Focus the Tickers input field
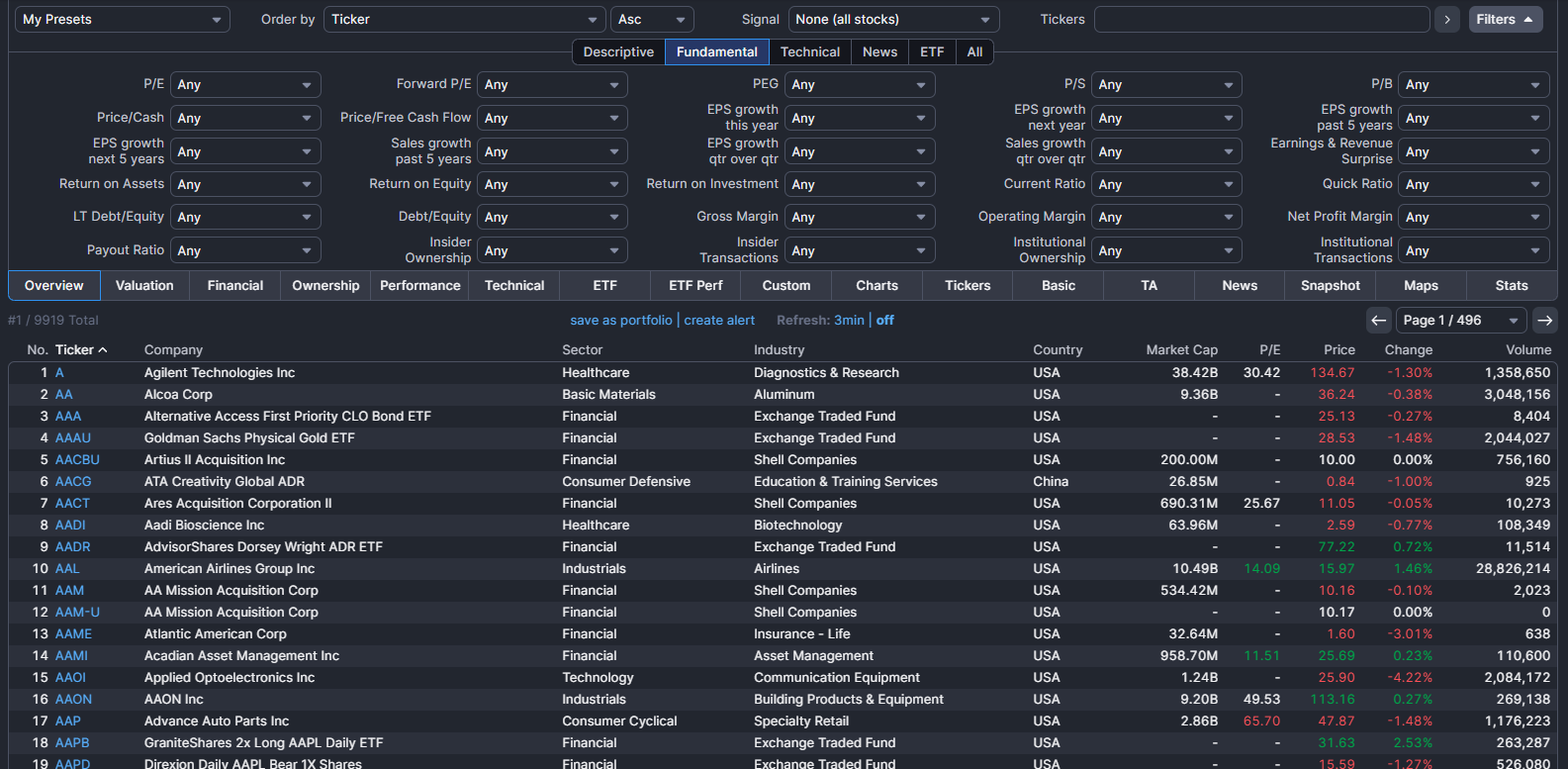1568x769 pixels. pyautogui.click(x=1261, y=20)
